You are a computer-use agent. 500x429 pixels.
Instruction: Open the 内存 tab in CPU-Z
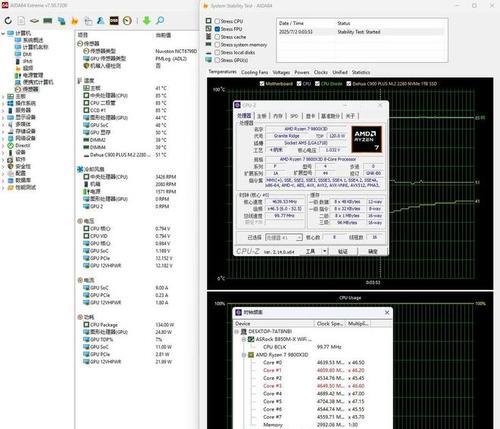[278, 116]
